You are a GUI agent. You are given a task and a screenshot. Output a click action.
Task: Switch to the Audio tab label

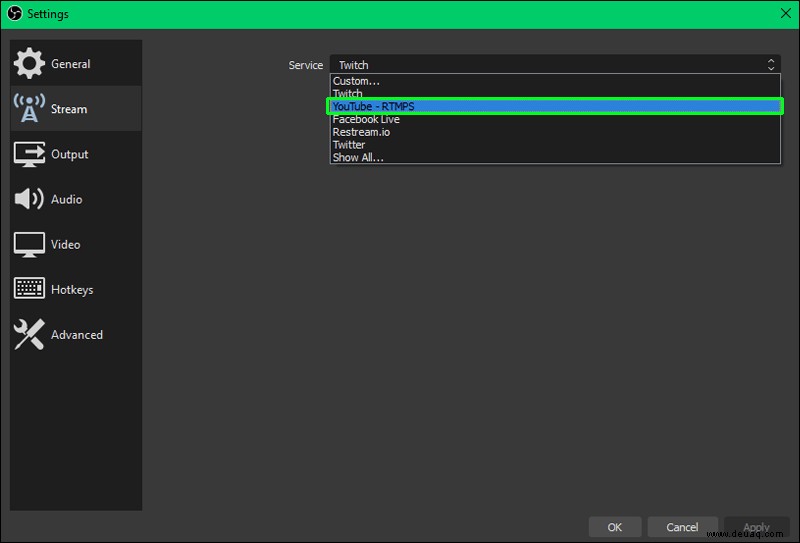(66, 199)
